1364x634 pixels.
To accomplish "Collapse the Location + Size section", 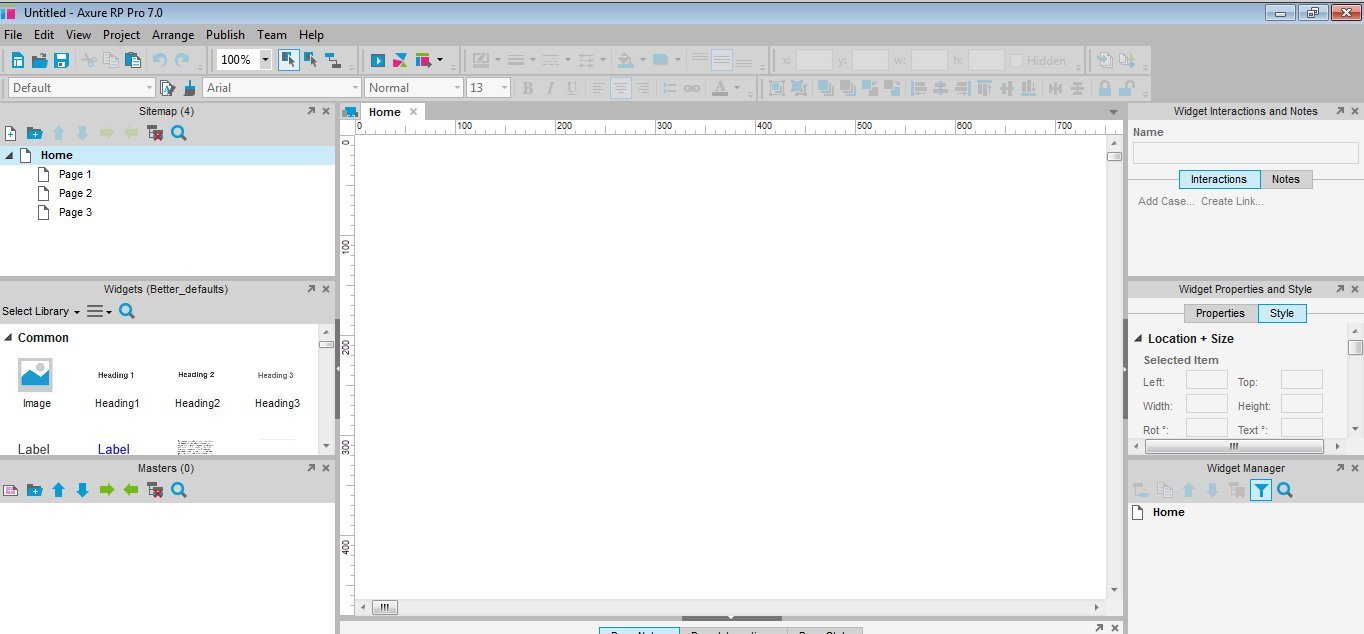I will click(x=1138, y=339).
